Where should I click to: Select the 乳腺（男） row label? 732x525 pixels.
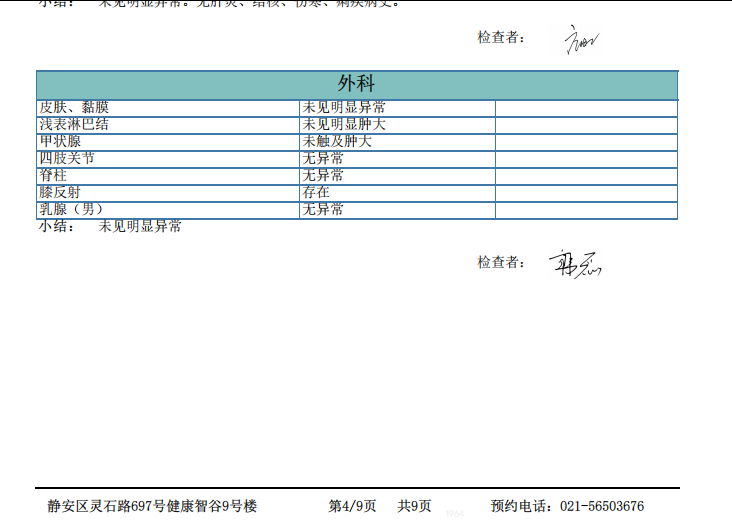point(71,210)
